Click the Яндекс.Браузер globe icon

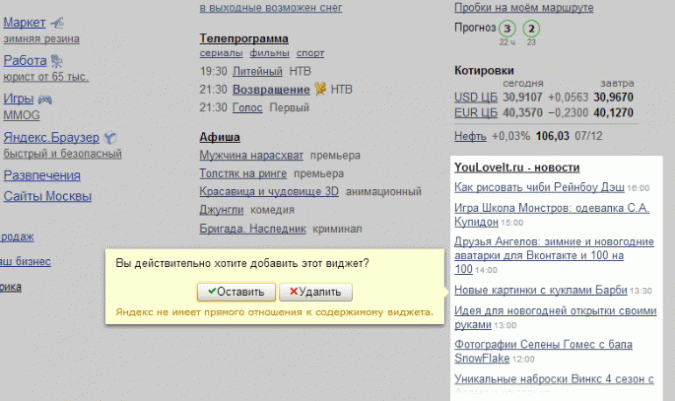[110, 138]
